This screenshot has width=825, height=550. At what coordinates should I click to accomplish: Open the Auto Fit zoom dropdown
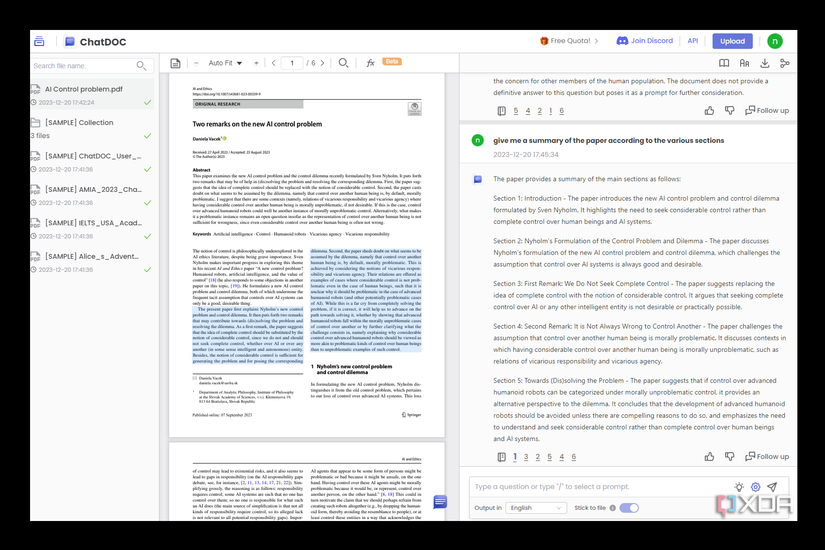(x=225, y=63)
